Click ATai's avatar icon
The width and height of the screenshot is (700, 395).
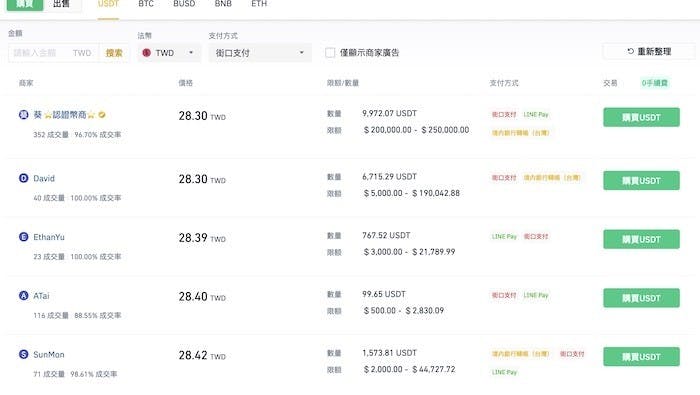click(24, 295)
